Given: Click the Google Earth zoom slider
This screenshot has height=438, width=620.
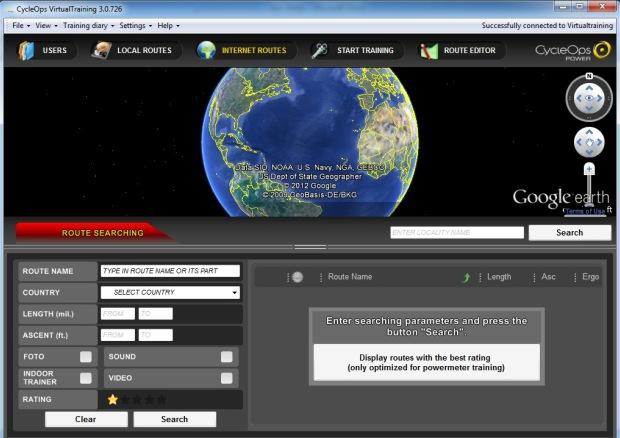Looking at the screenshot, I should [589, 185].
